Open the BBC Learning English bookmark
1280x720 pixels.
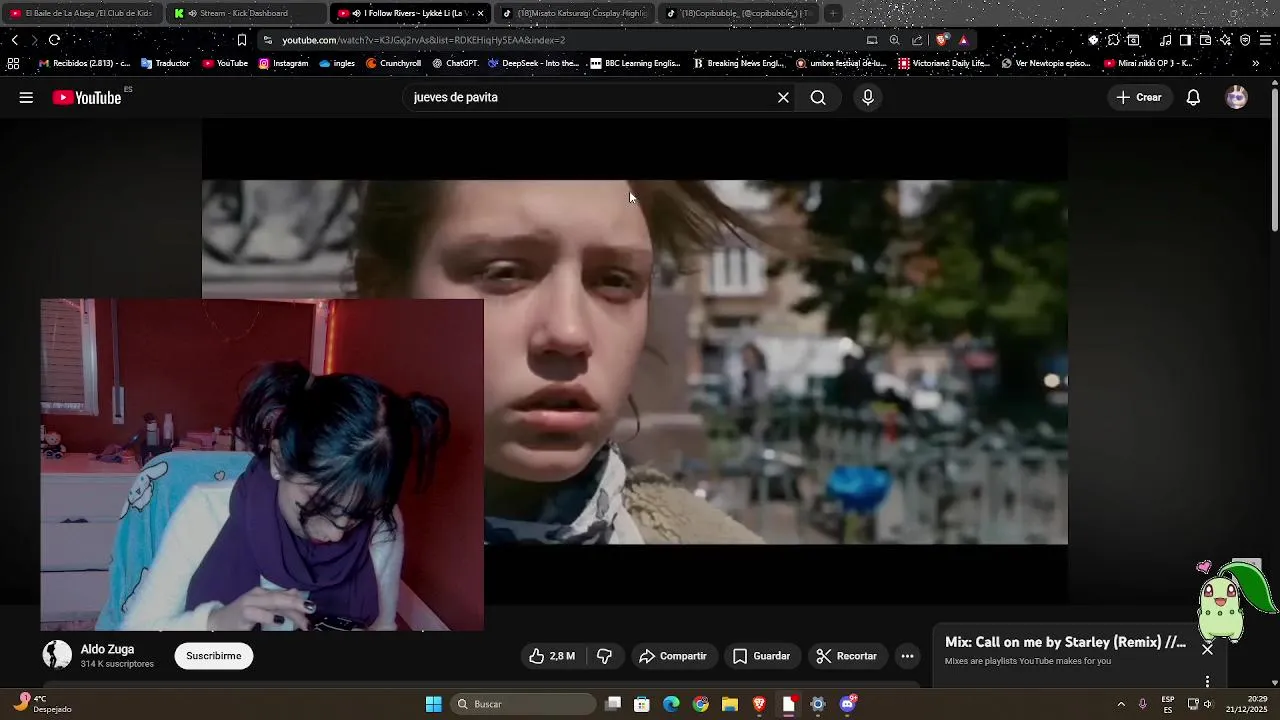(635, 63)
